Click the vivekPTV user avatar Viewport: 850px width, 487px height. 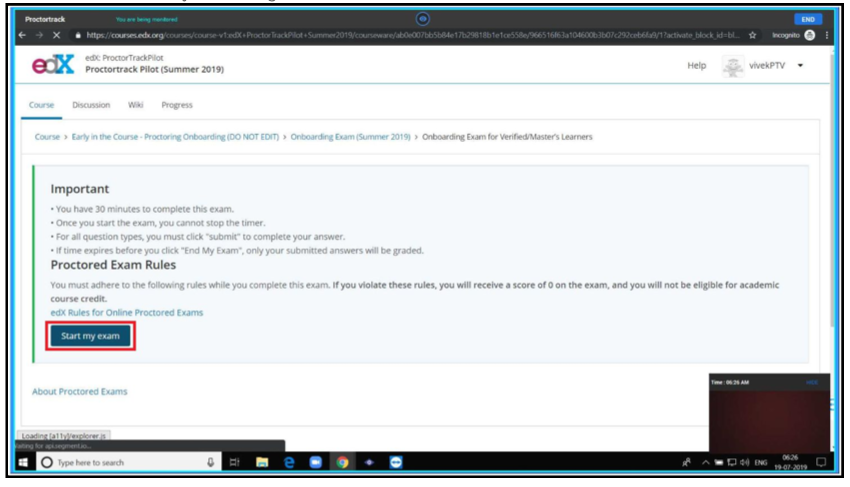(x=732, y=66)
